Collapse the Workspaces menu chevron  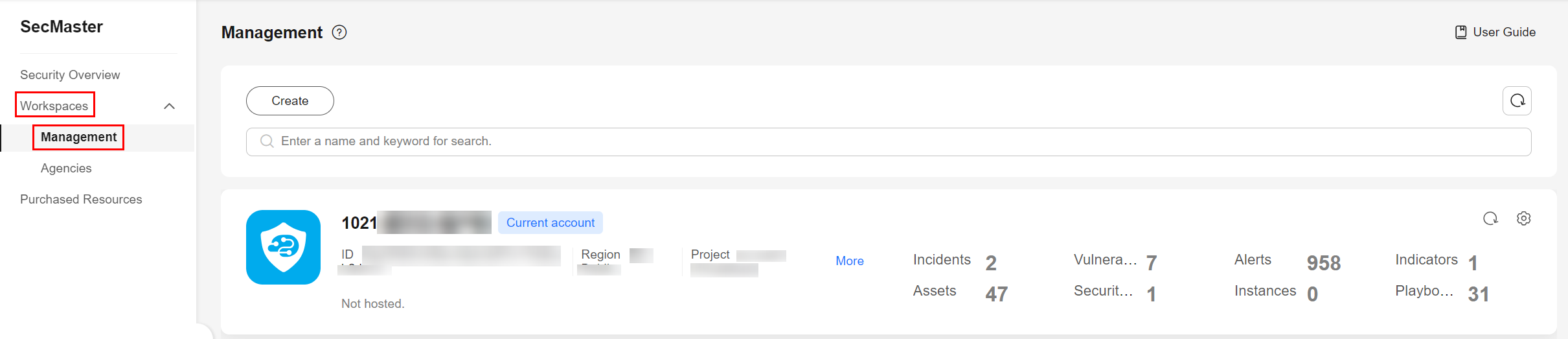coord(170,106)
